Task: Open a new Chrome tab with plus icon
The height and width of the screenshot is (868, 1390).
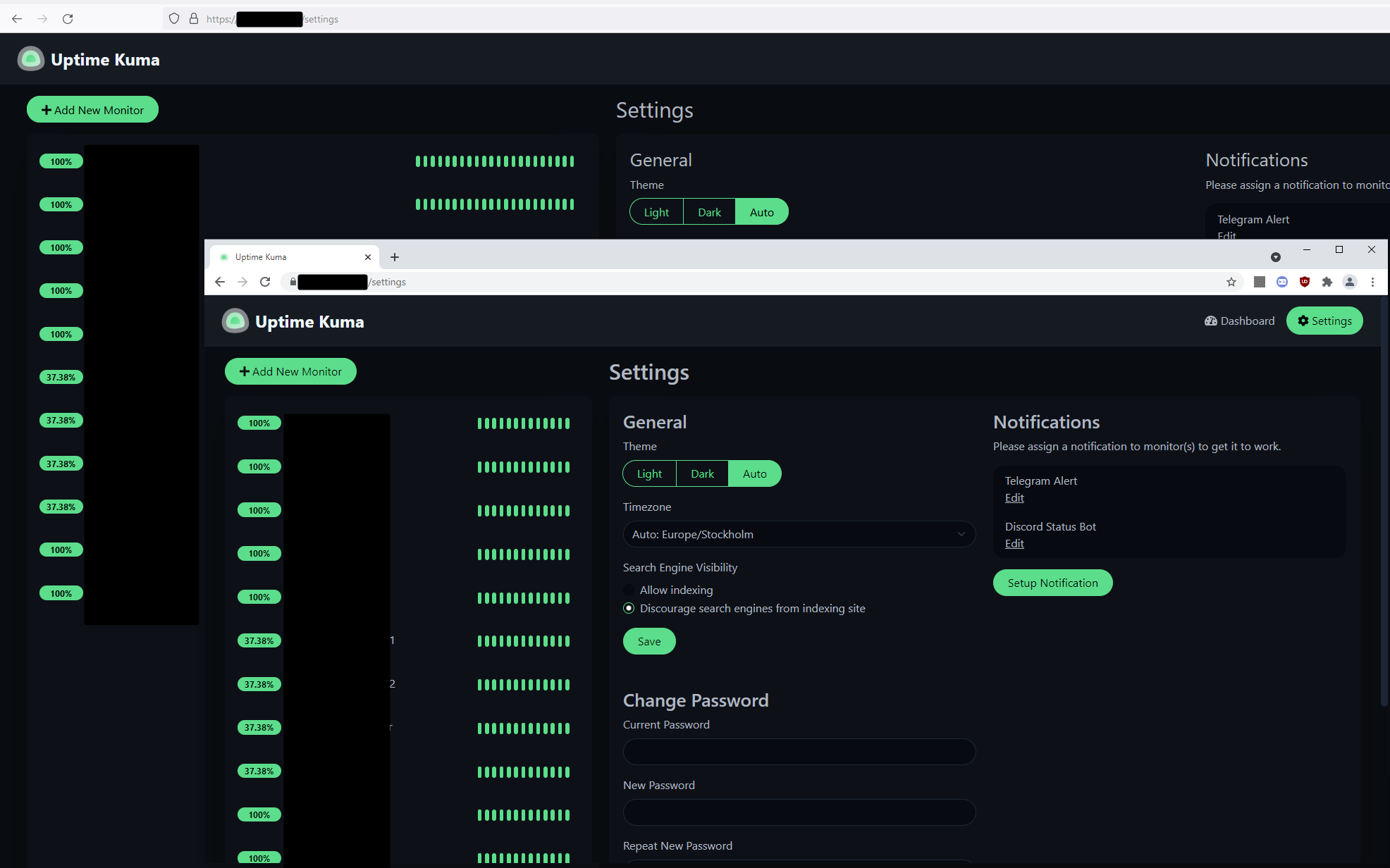Action: coord(395,257)
